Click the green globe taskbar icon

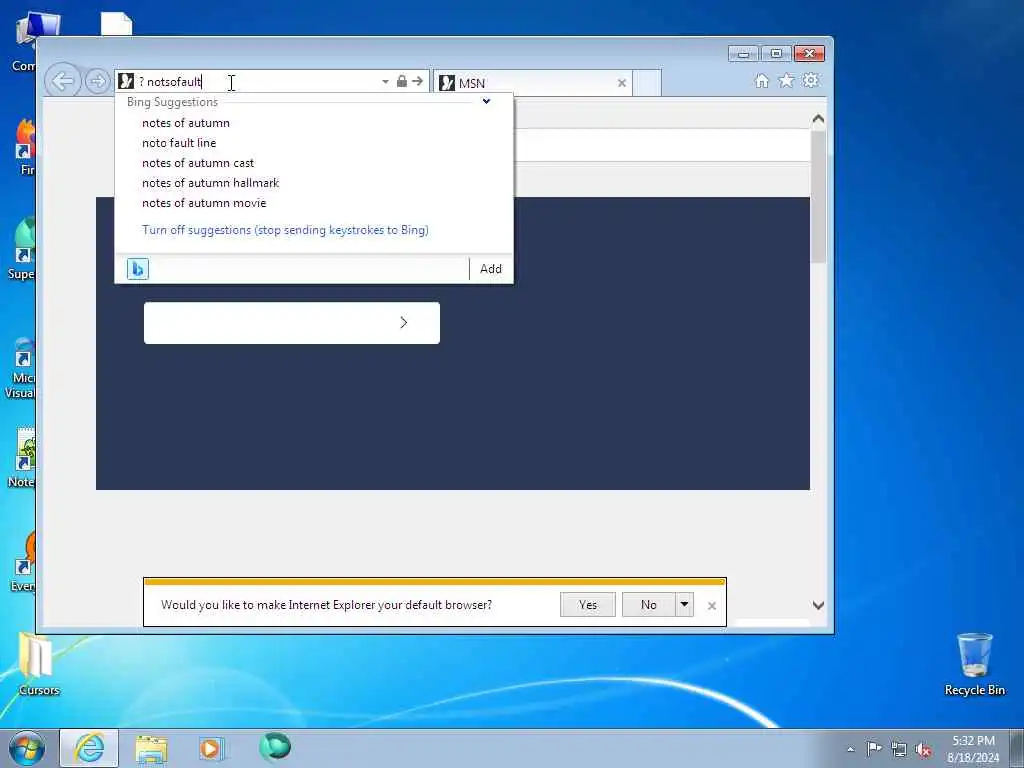point(275,747)
